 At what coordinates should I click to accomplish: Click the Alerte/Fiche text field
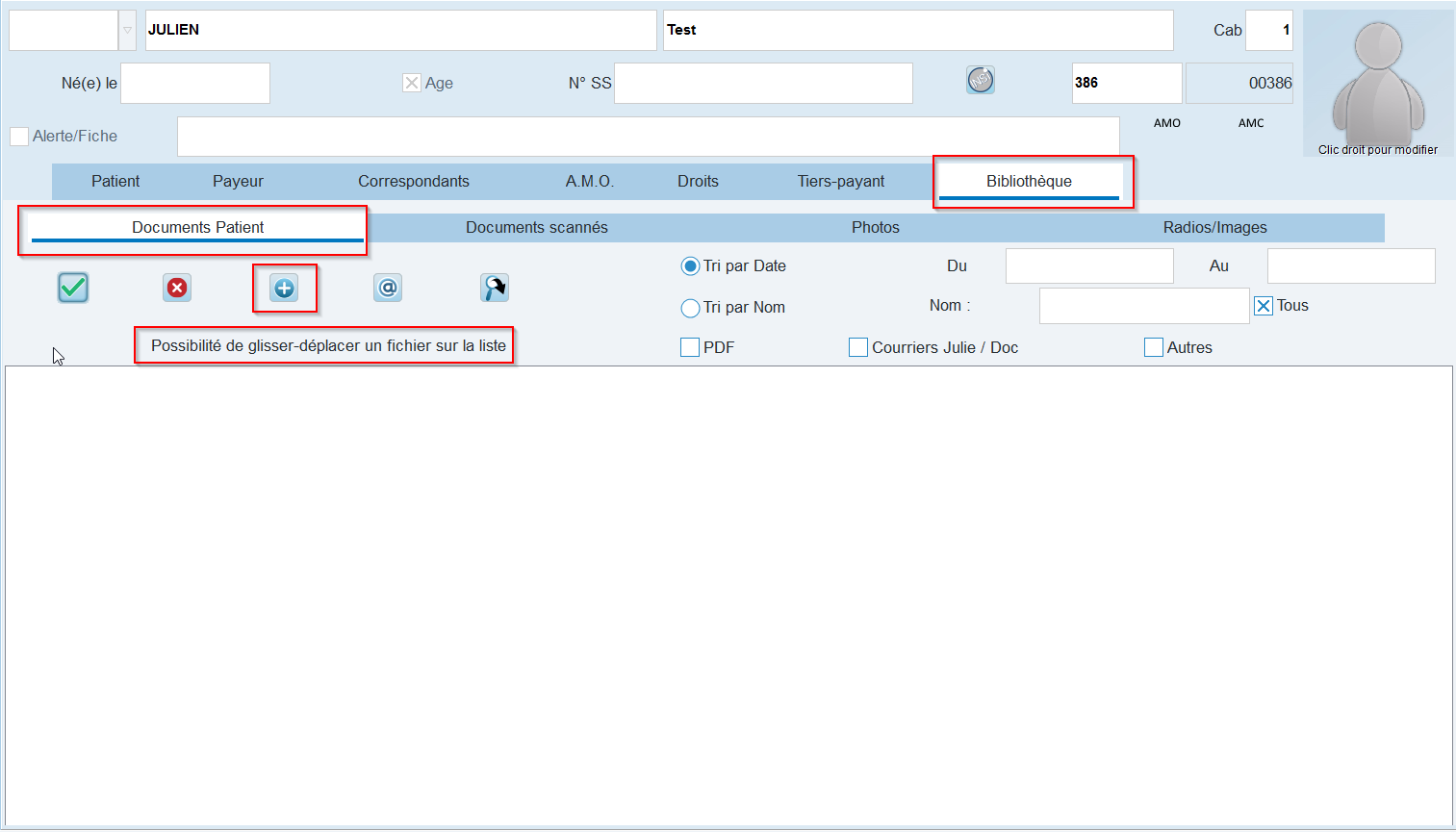point(649,137)
